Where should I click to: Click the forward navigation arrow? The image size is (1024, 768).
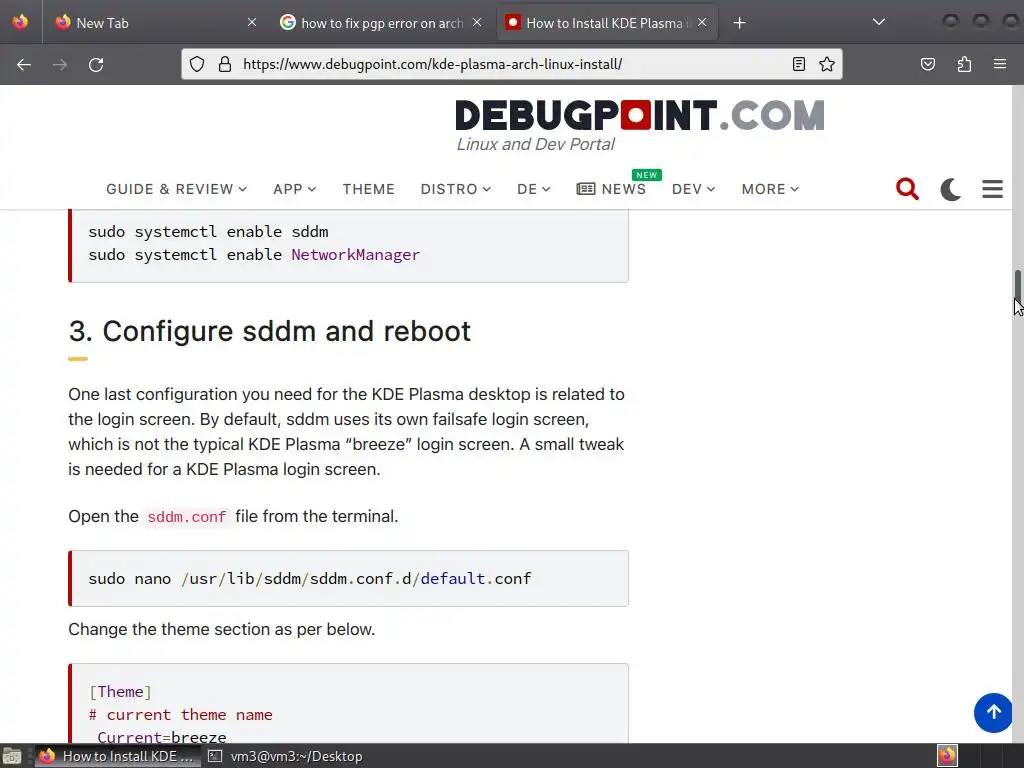coord(60,65)
